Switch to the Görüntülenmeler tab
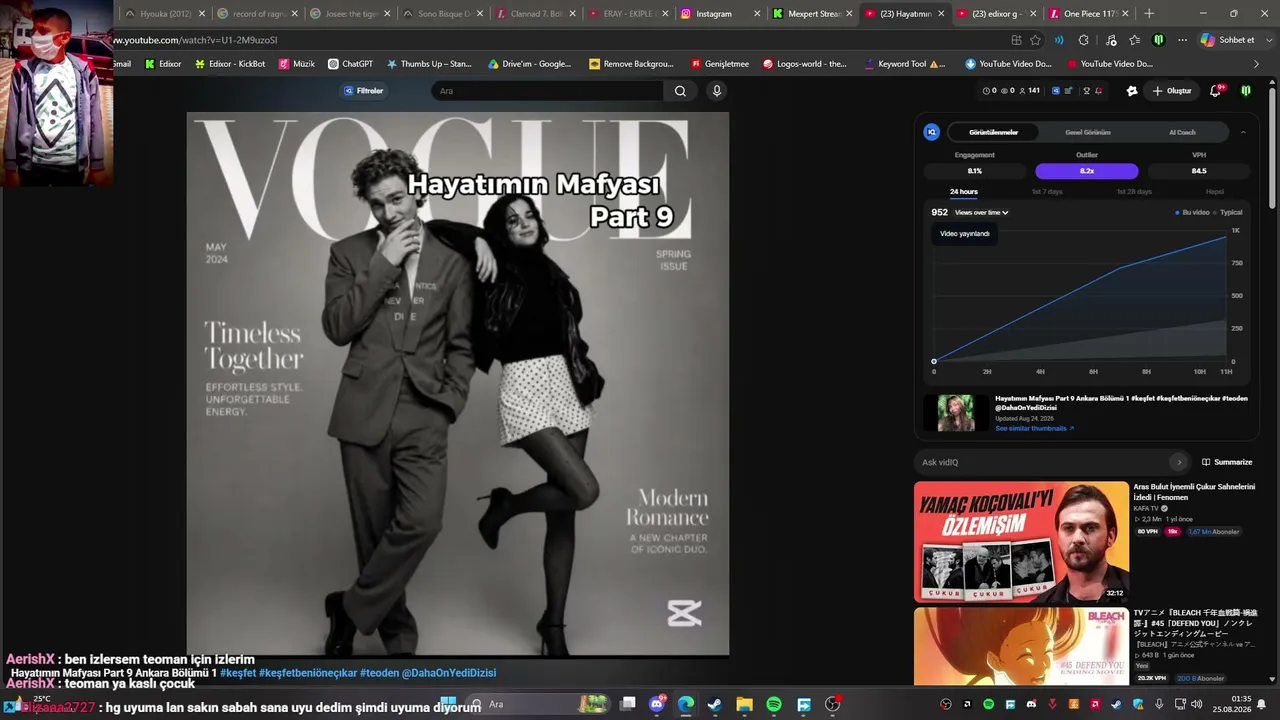1280x720 pixels. coord(993,132)
